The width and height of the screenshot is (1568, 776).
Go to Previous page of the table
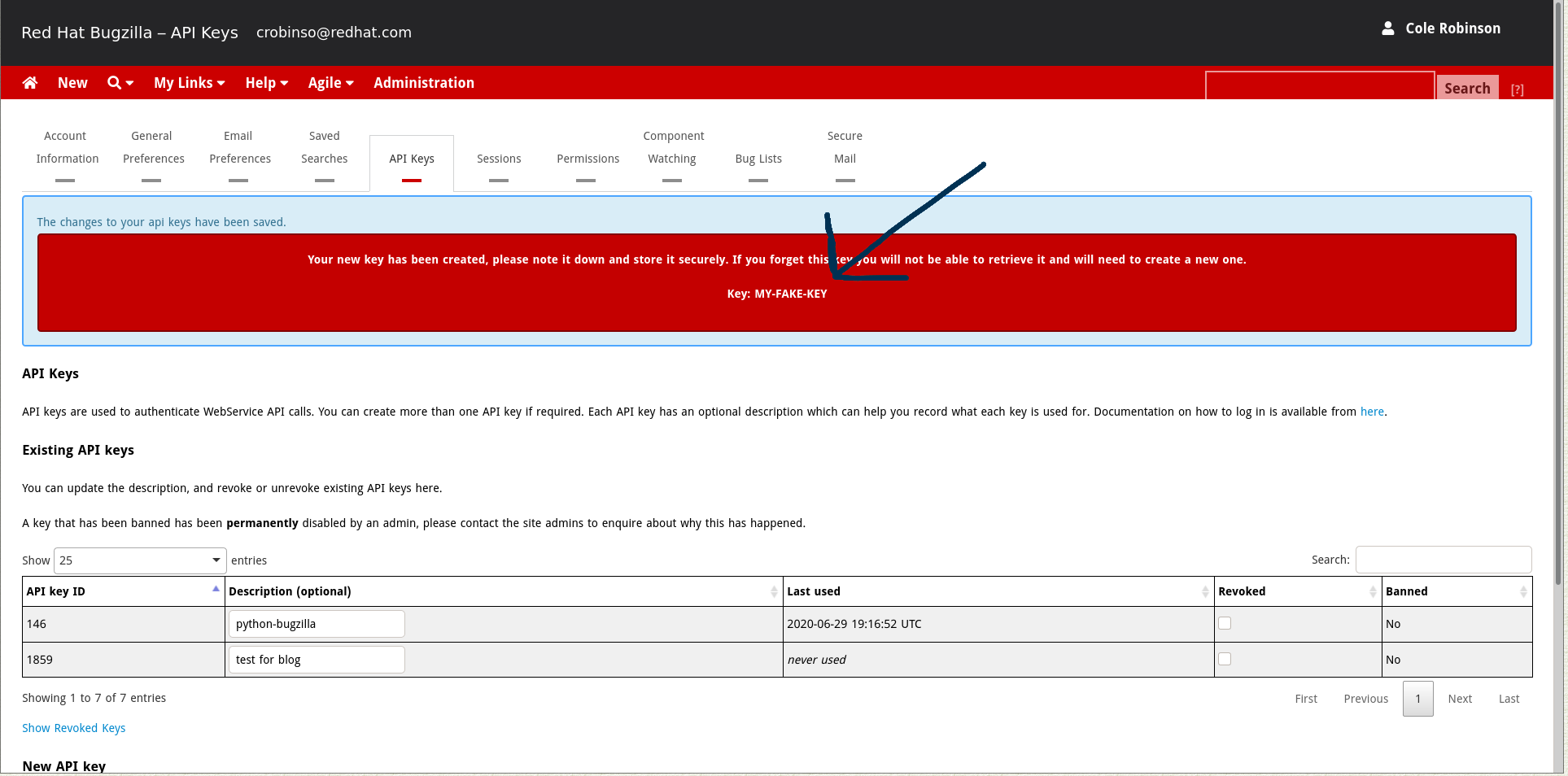pos(1366,699)
